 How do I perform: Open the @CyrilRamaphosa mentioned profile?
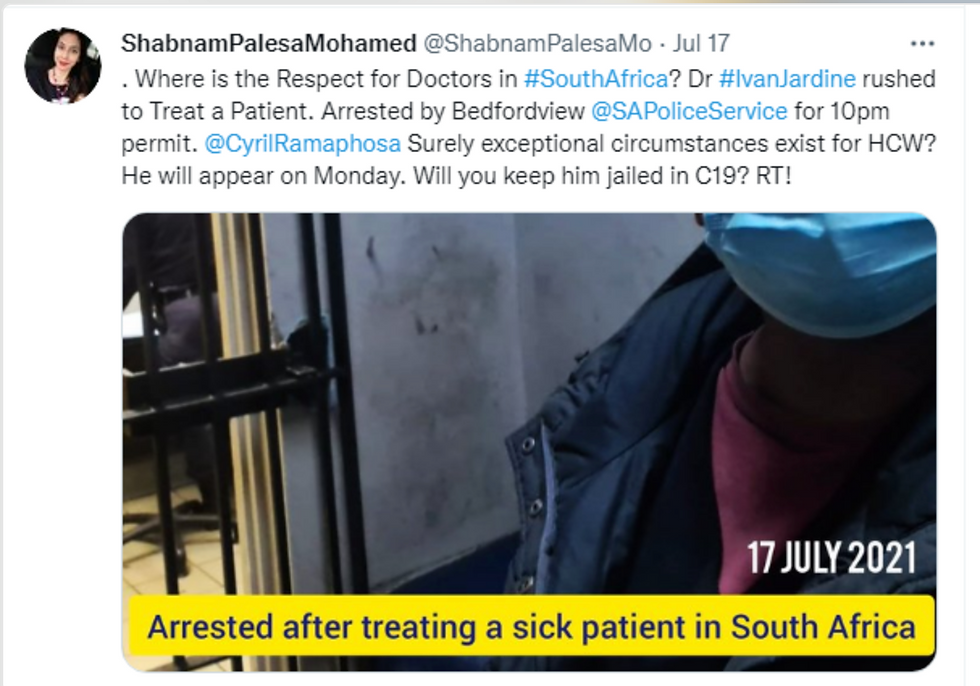302,144
